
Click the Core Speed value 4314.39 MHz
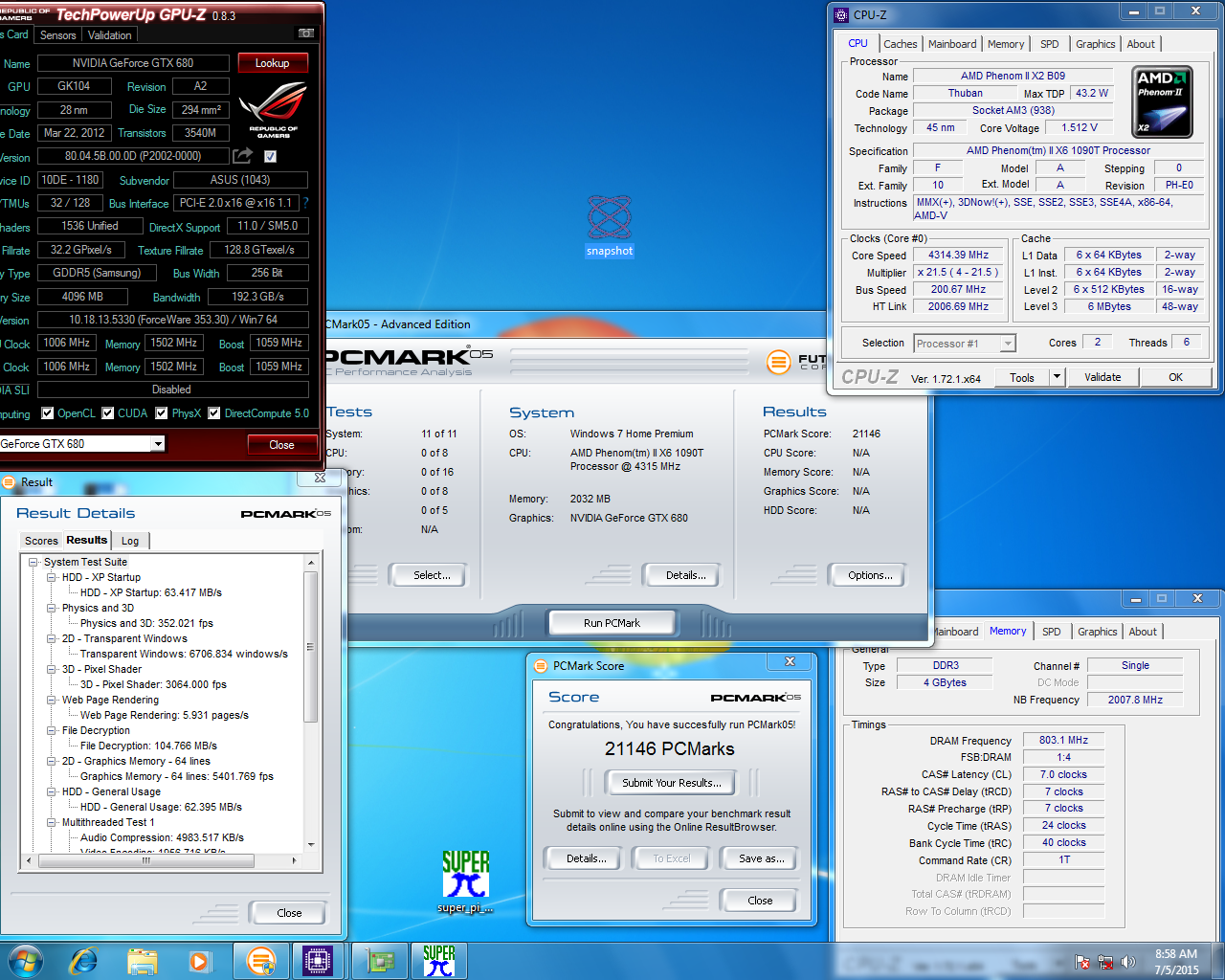958,256
